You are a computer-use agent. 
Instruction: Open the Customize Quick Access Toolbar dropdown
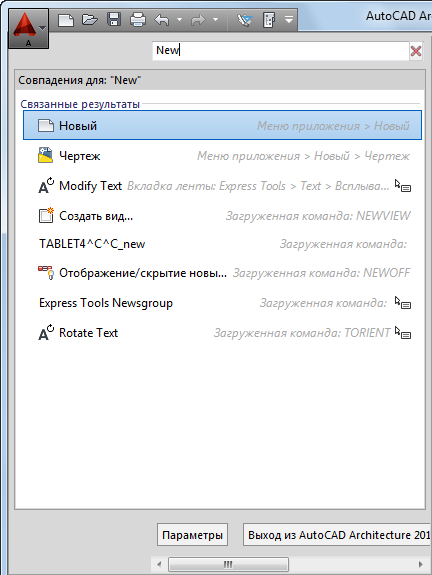click(289, 19)
